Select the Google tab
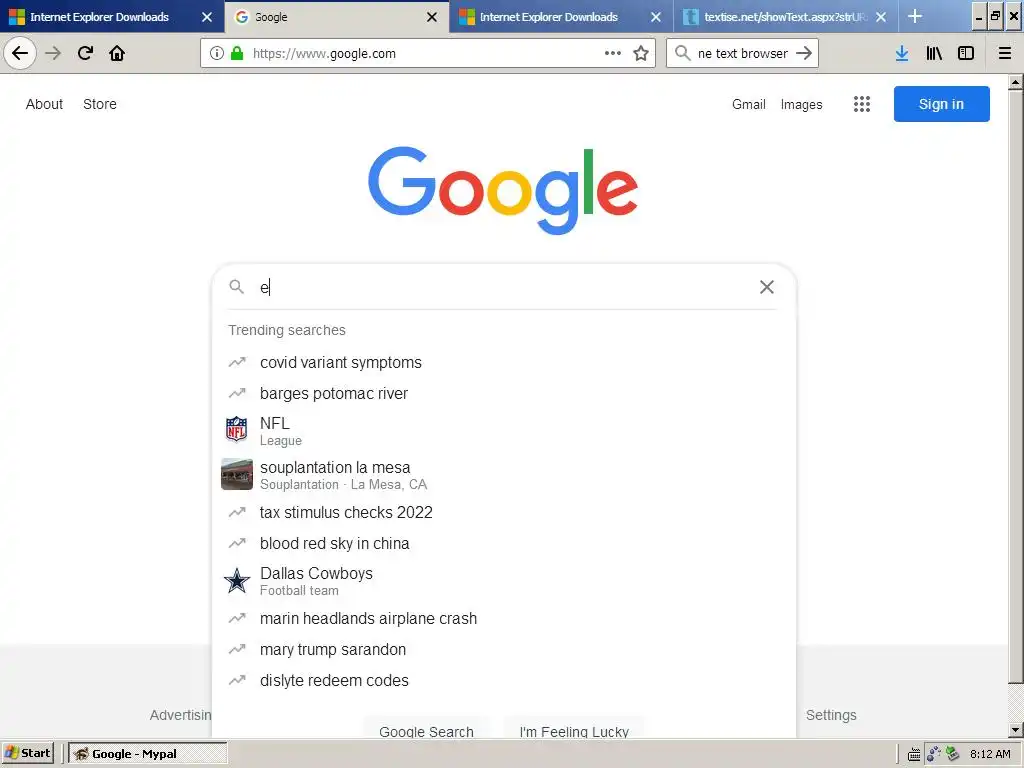This screenshot has height=768, width=1024. pyautogui.click(x=336, y=16)
